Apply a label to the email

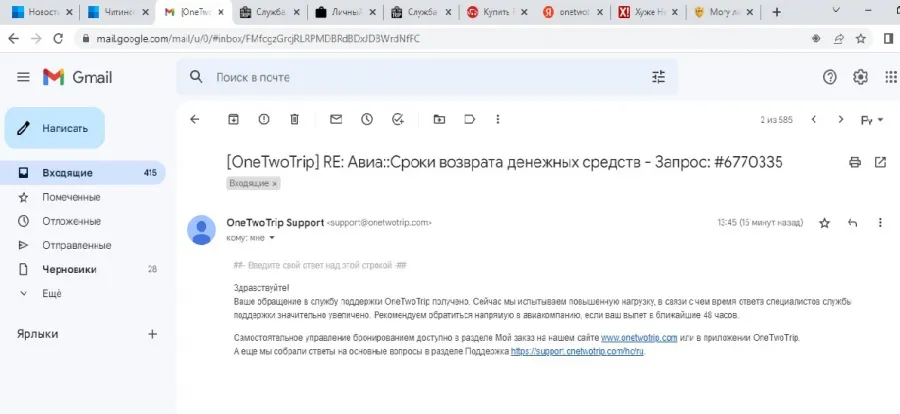pyautogui.click(x=470, y=119)
